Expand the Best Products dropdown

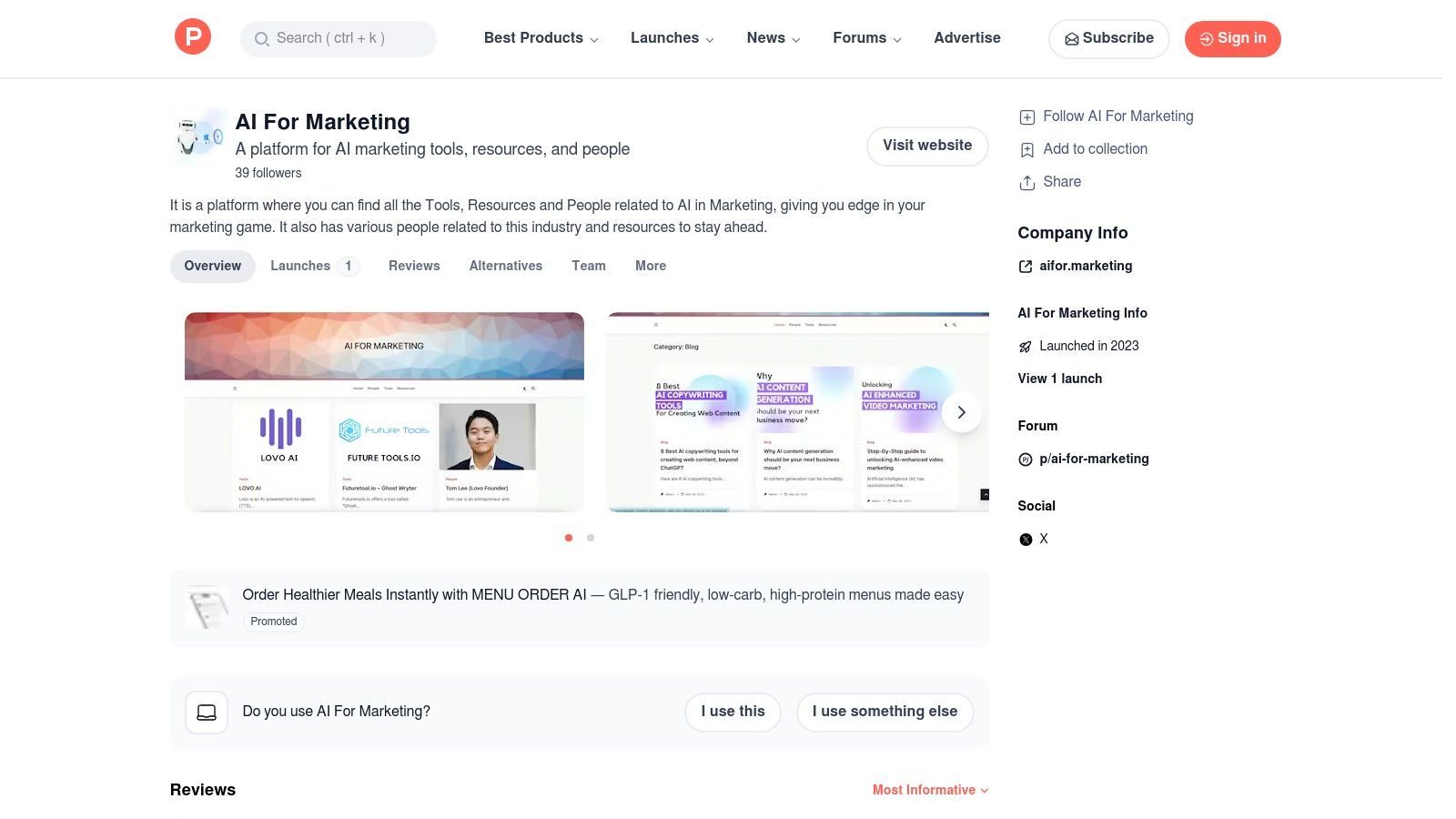(x=541, y=38)
